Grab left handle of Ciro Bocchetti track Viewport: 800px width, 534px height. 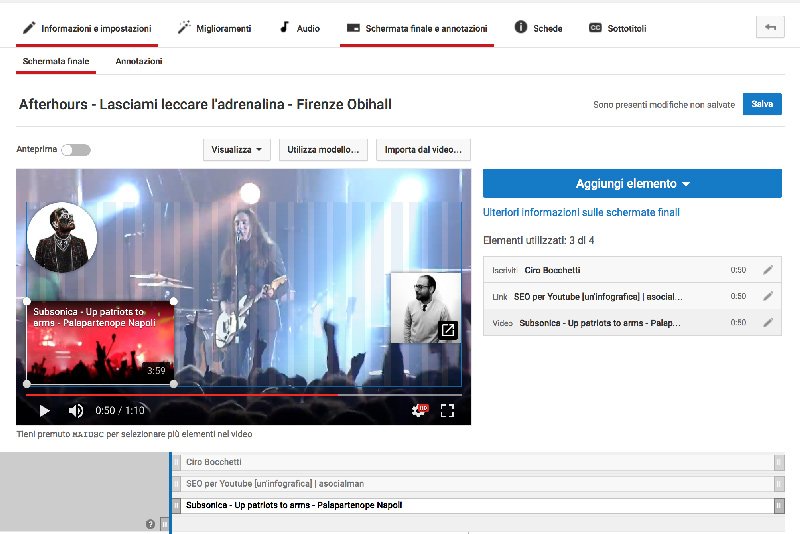point(176,462)
